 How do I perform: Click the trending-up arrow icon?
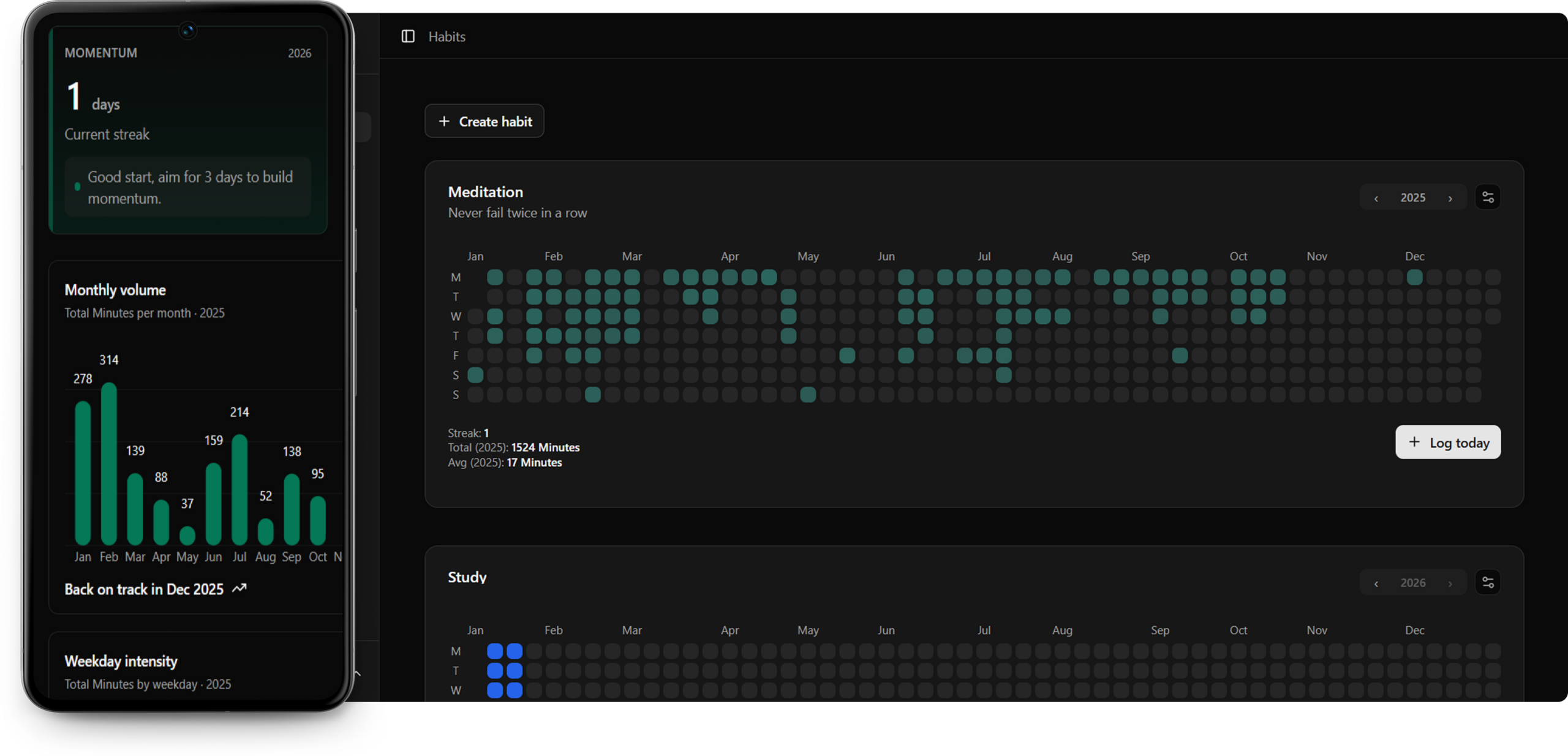pyautogui.click(x=239, y=589)
